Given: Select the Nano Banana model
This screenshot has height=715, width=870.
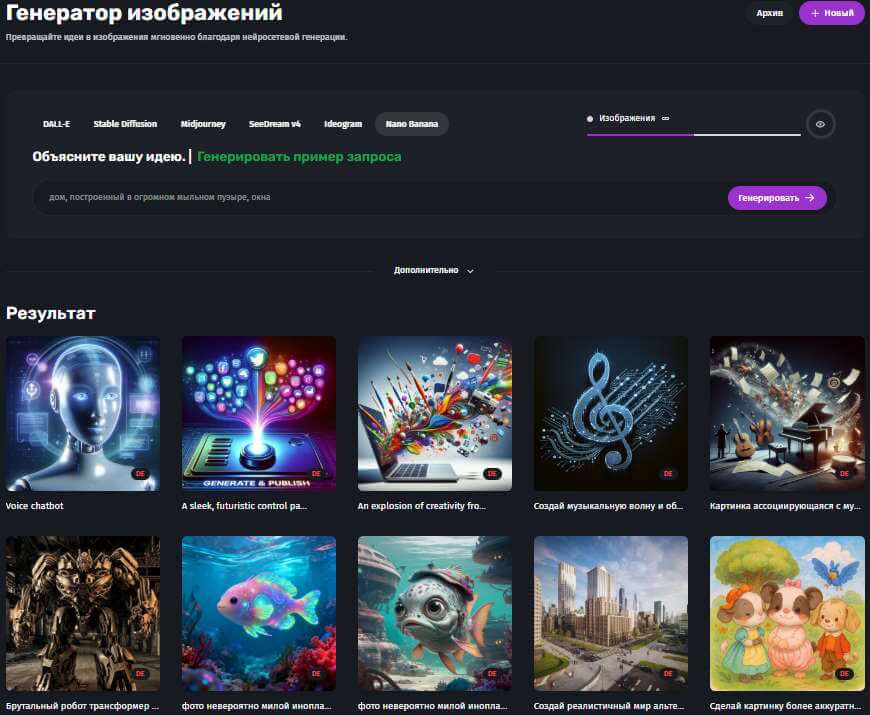Looking at the screenshot, I should coord(412,124).
